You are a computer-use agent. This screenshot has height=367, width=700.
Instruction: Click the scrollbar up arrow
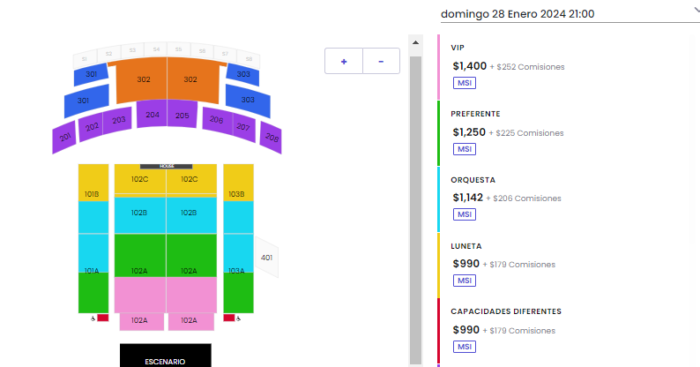[x=416, y=43]
